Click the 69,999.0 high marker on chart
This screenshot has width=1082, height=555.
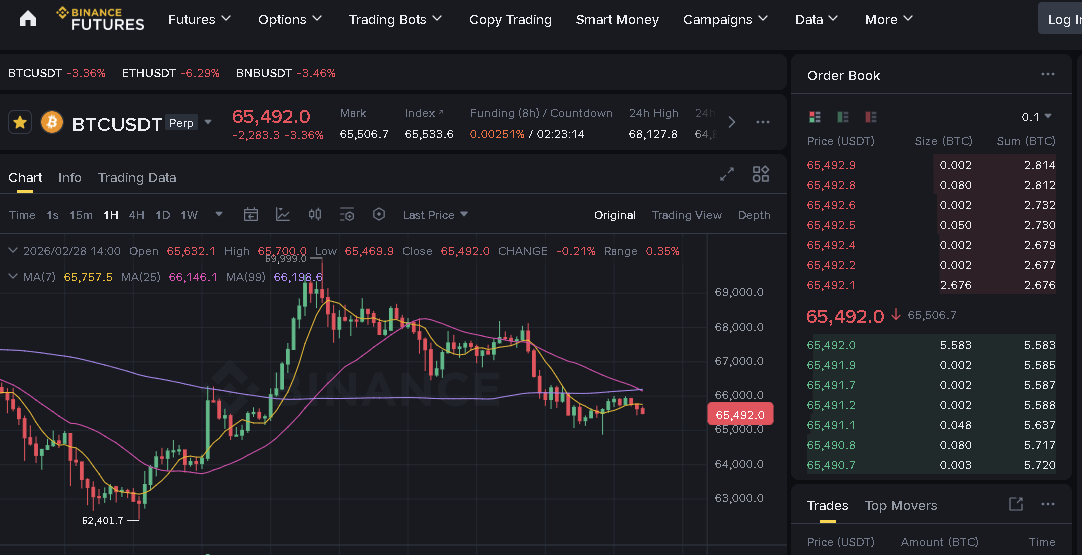[x=286, y=259]
